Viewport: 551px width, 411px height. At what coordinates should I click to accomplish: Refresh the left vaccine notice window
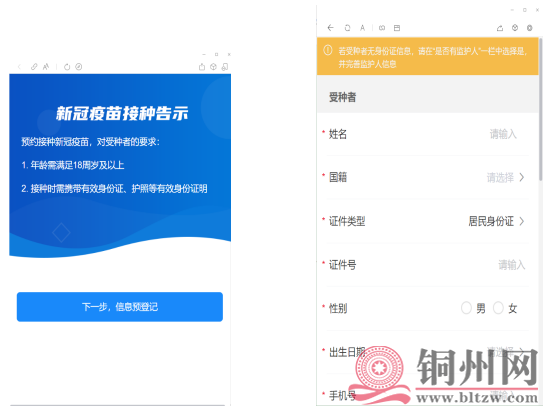click(x=67, y=67)
